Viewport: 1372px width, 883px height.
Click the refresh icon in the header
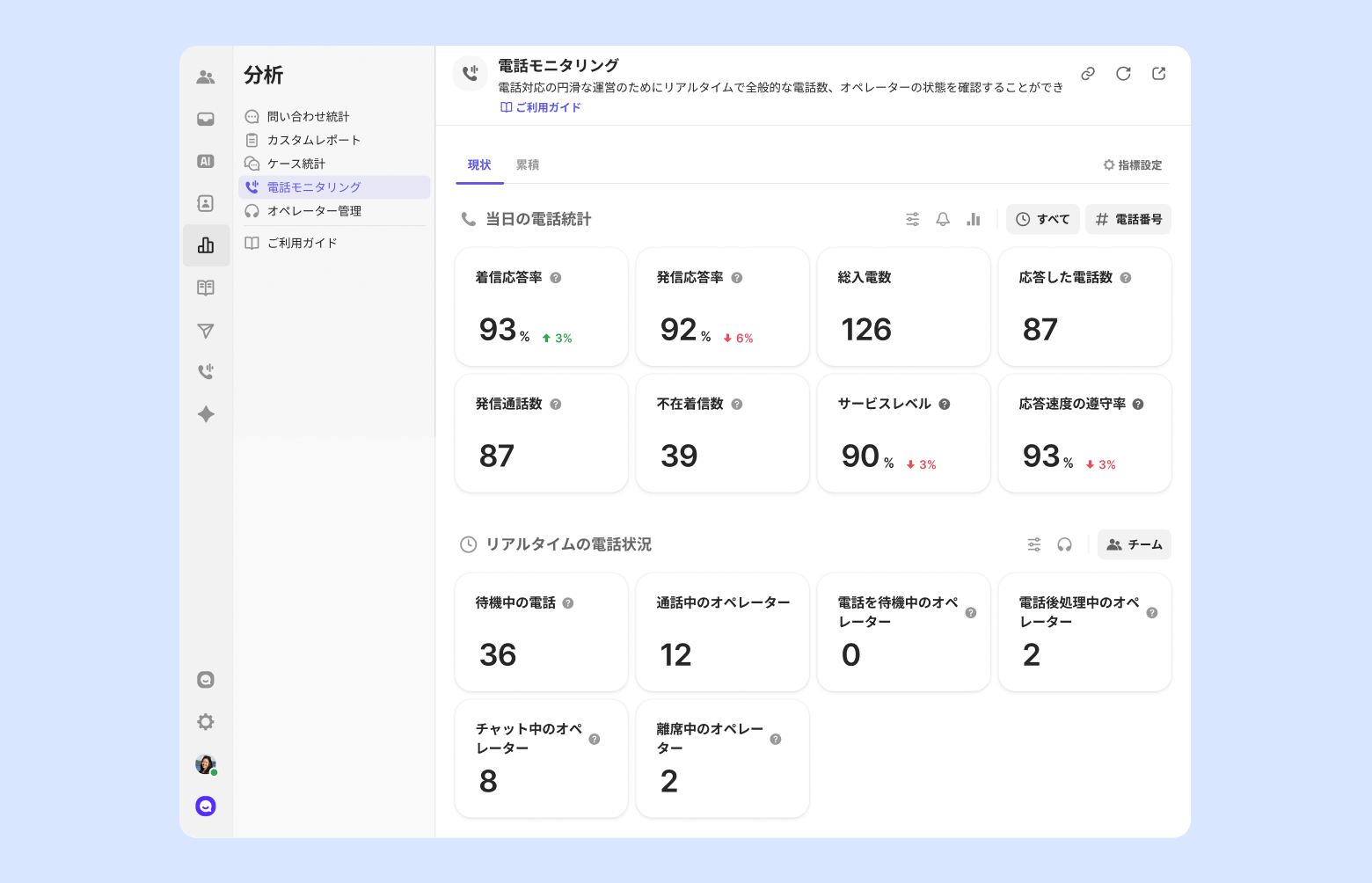tap(1123, 74)
